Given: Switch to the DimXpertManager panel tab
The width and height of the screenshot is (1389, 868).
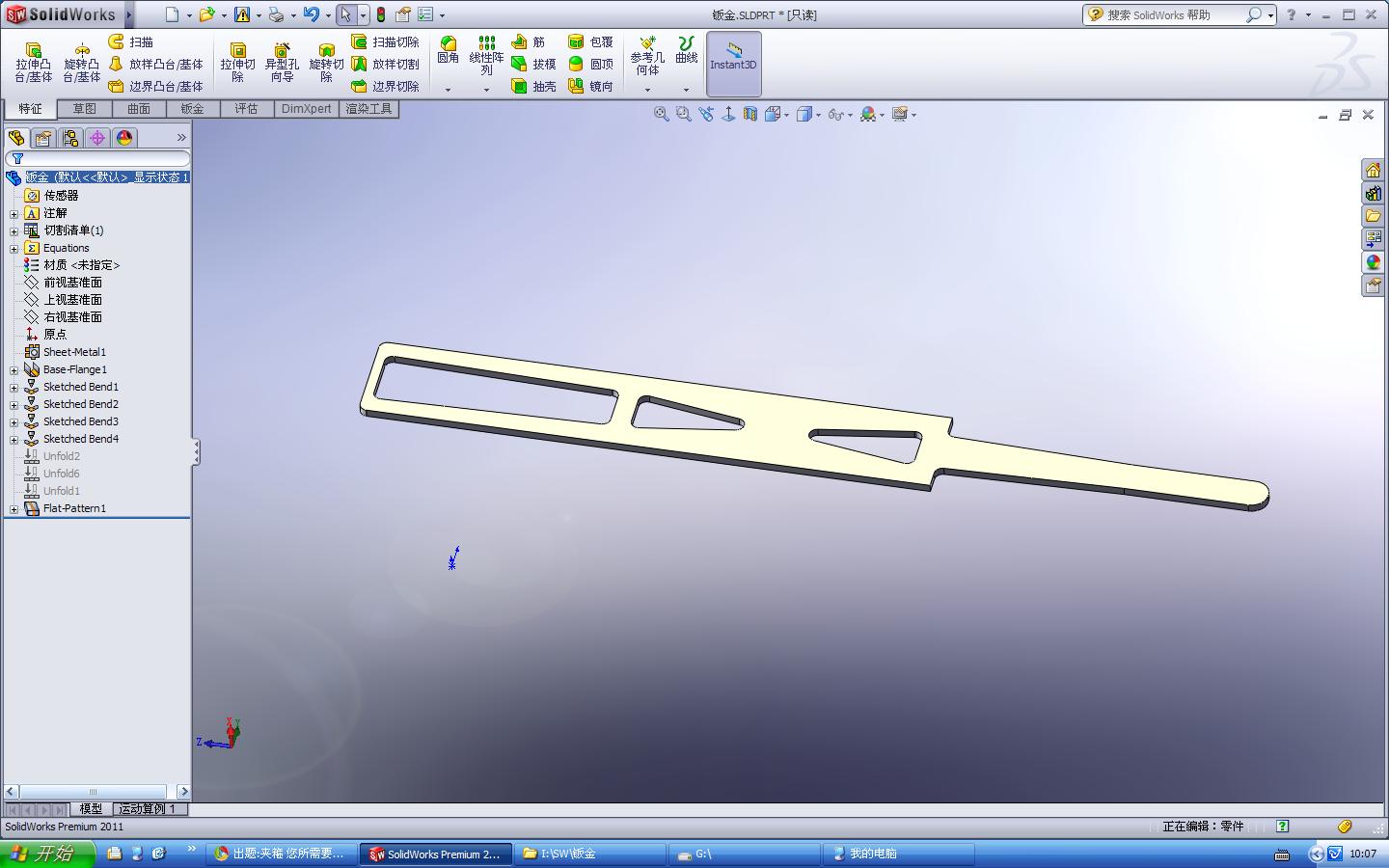Looking at the screenshot, I should 97,138.
